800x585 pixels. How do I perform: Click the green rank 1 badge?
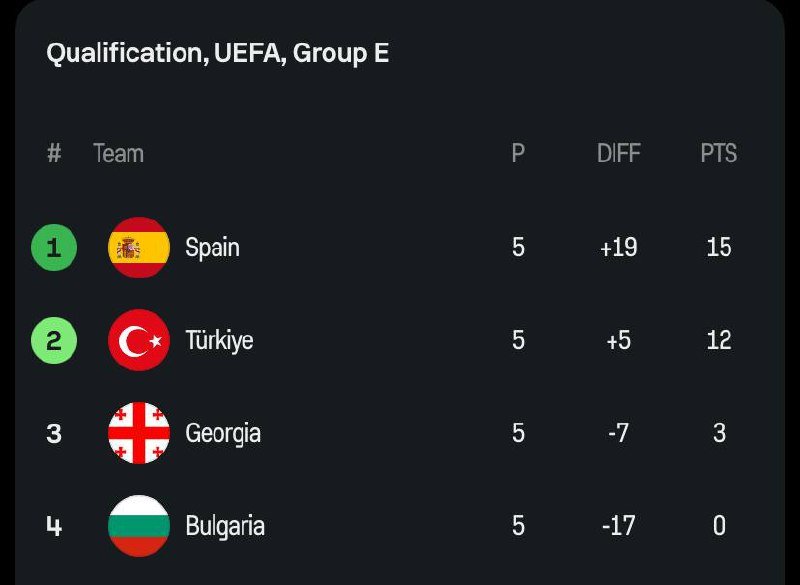tap(54, 247)
